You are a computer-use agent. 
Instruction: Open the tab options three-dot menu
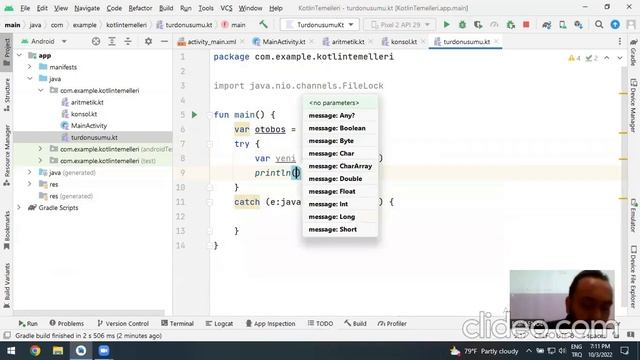pyautogui.click(x=620, y=41)
